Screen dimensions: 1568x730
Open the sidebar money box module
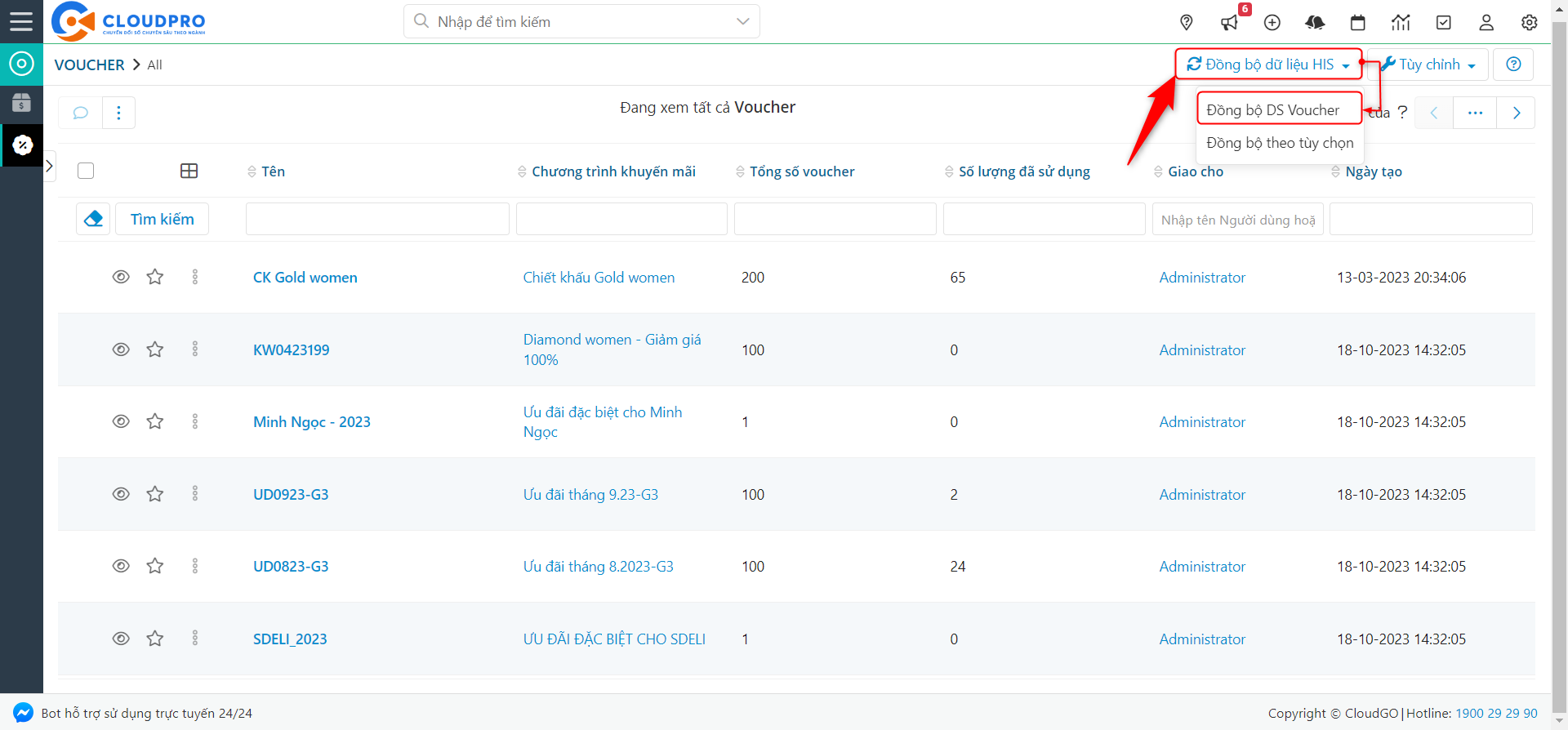pyautogui.click(x=21, y=103)
